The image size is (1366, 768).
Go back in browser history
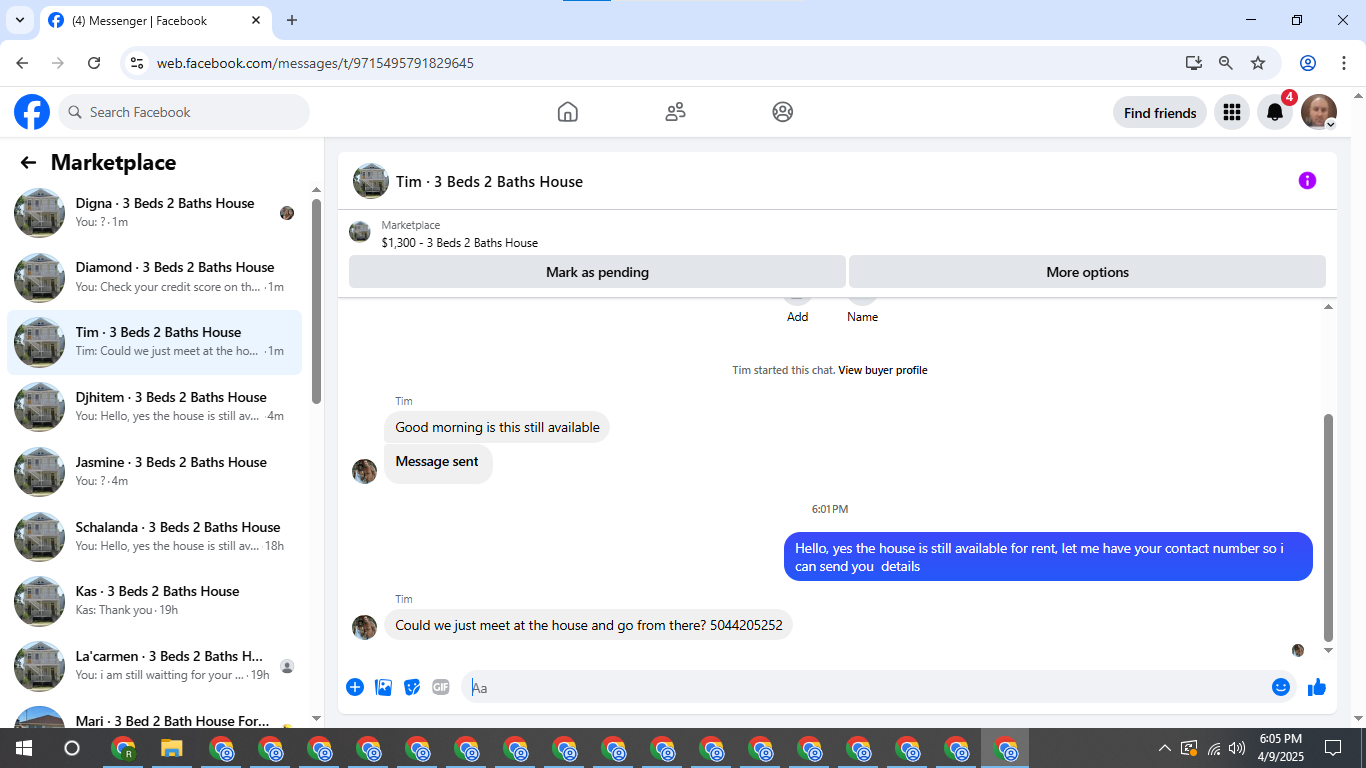point(22,63)
